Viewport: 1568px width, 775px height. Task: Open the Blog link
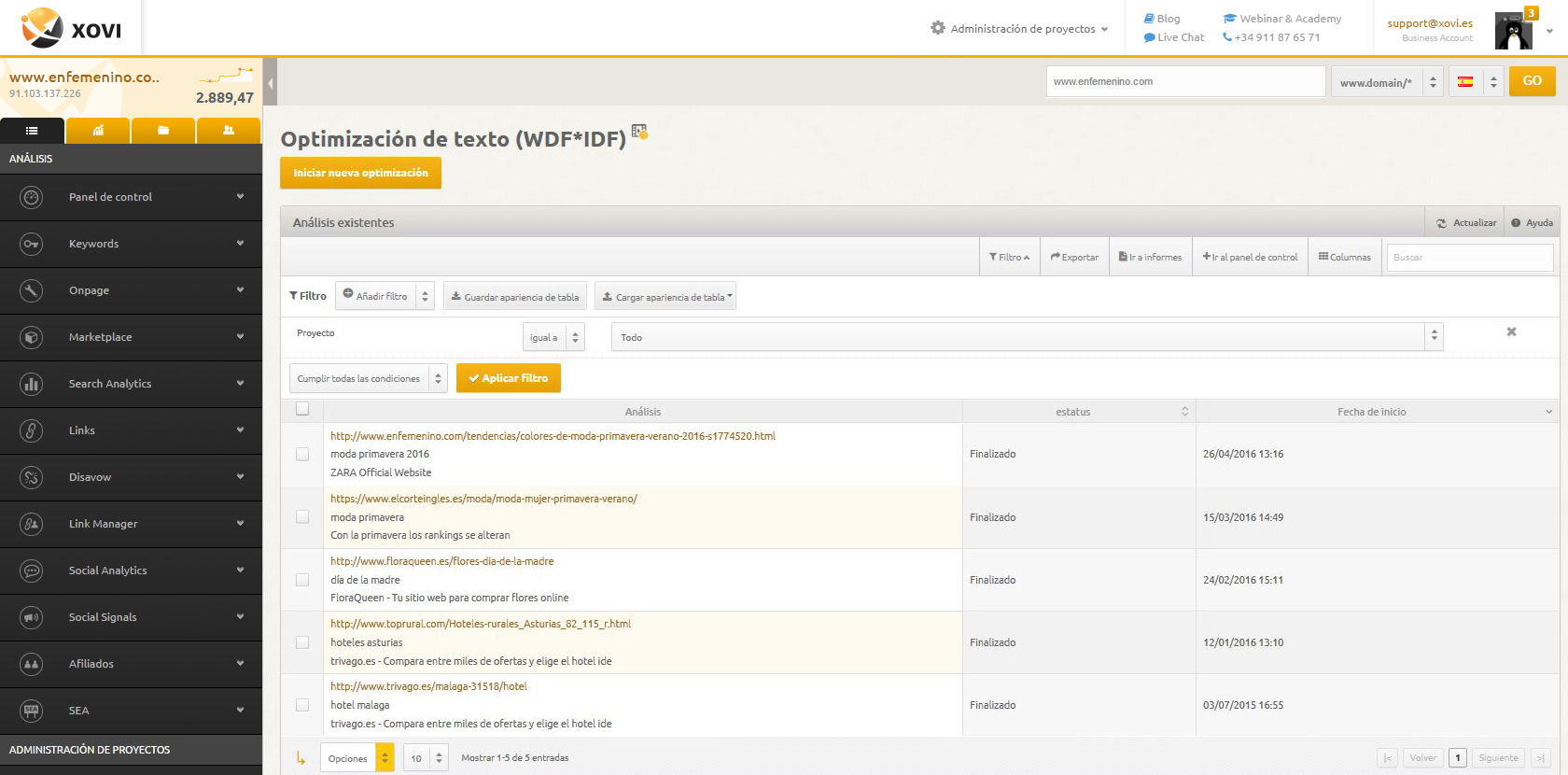(x=1162, y=19)
